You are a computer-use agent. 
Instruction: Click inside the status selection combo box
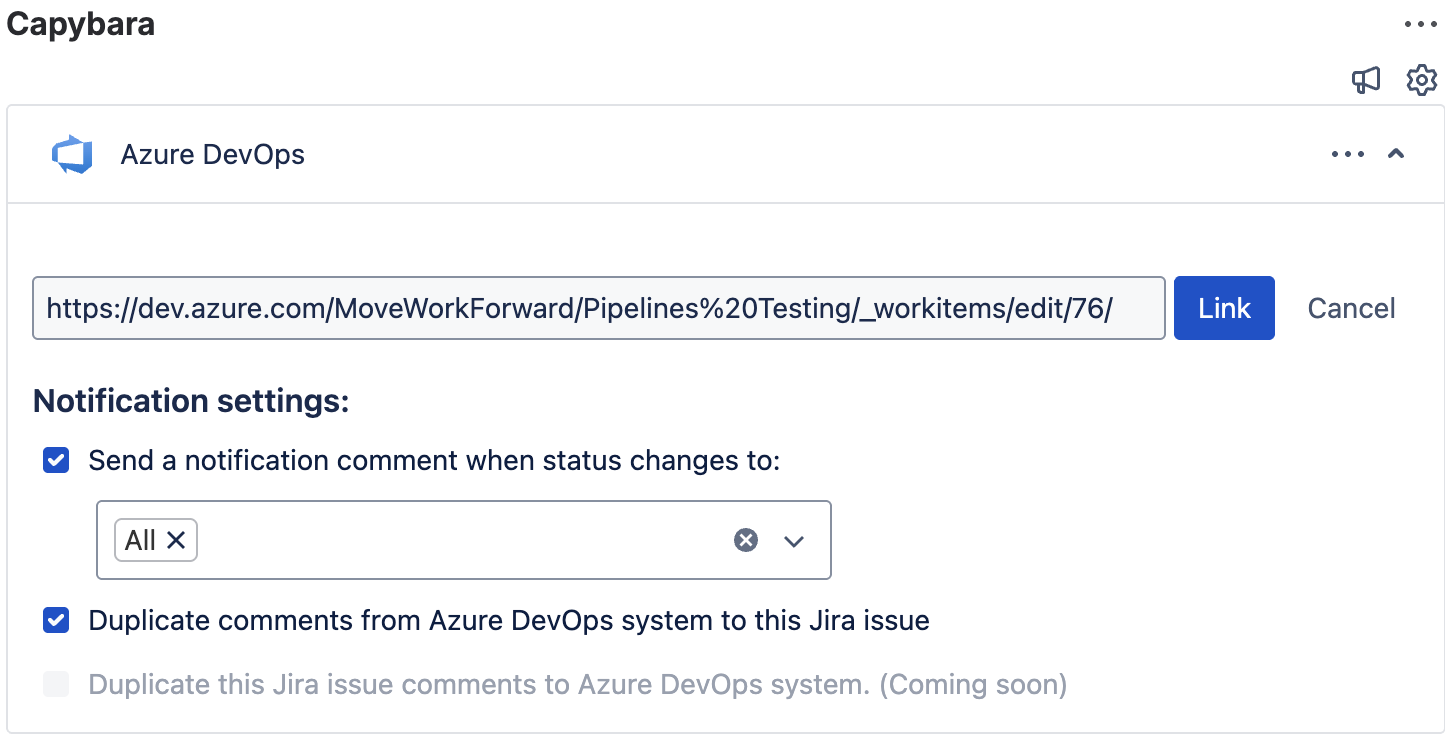[460, 540]
